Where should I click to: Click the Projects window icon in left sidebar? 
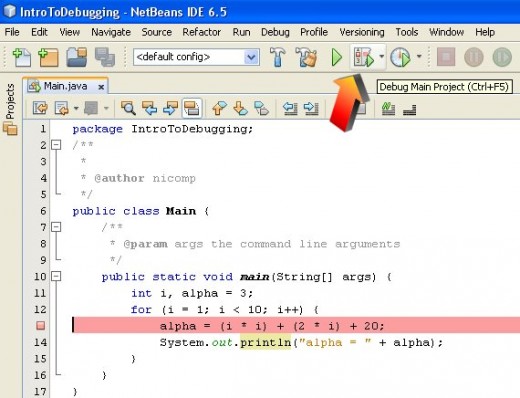click(10, 128)
